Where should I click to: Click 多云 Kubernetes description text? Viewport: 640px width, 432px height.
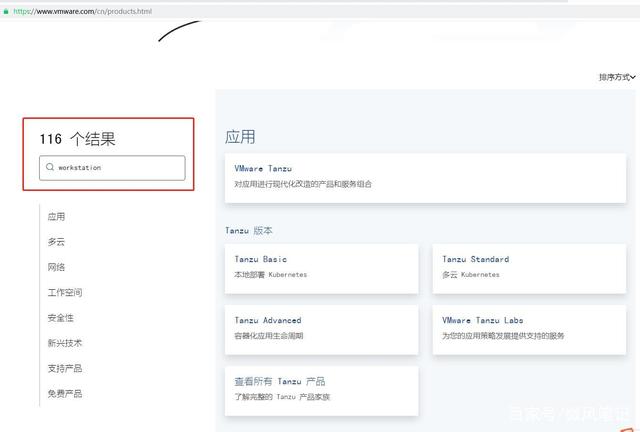(471, 275)
